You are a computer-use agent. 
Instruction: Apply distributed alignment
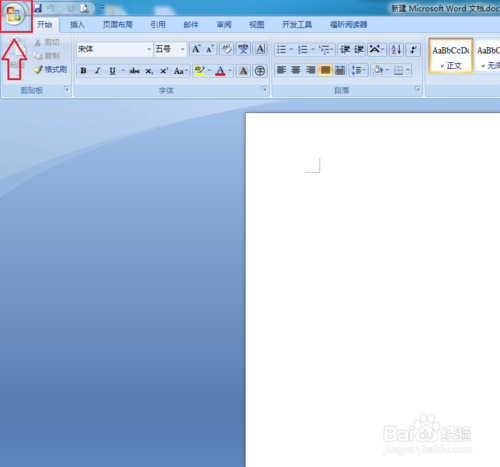pyautogui.click(x=340, y=70)
